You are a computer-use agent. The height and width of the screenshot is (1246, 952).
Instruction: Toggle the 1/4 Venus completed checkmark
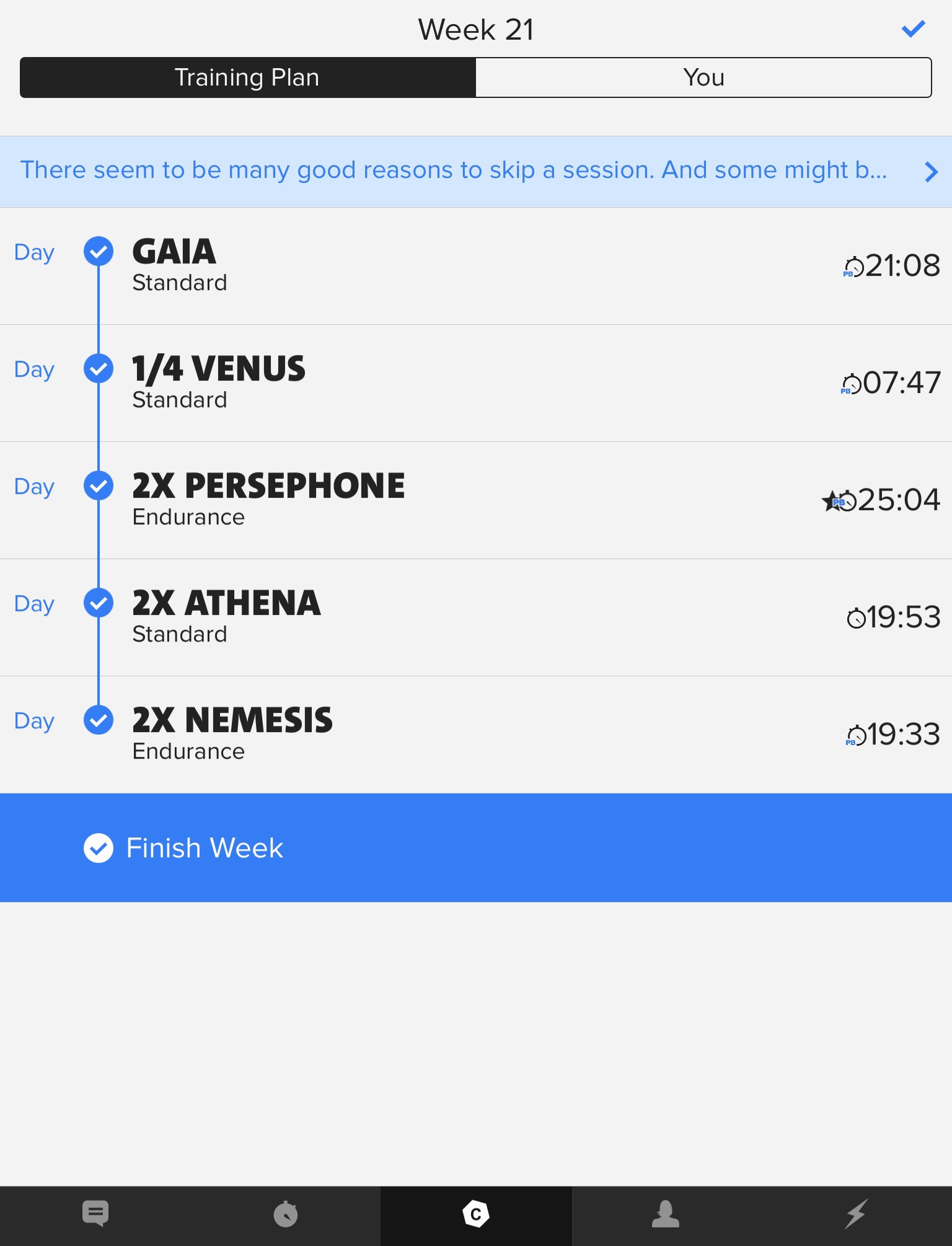click(x=99, y=369)
